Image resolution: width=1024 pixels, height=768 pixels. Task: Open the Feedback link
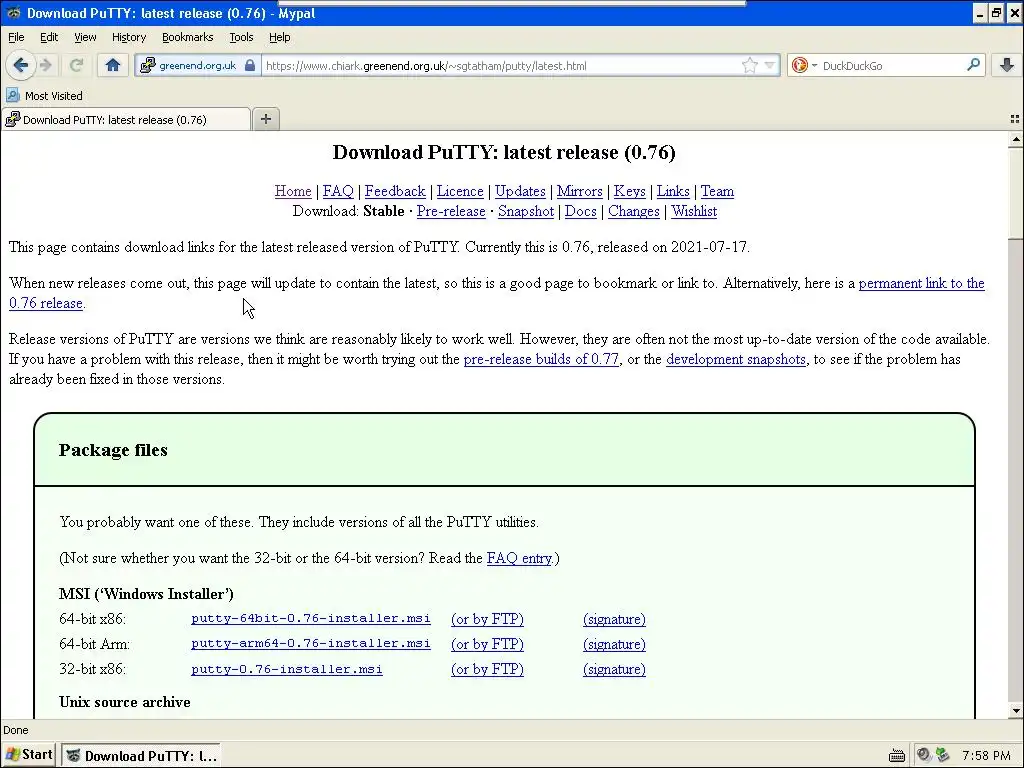pyautogui.click(x=395, y=191)
